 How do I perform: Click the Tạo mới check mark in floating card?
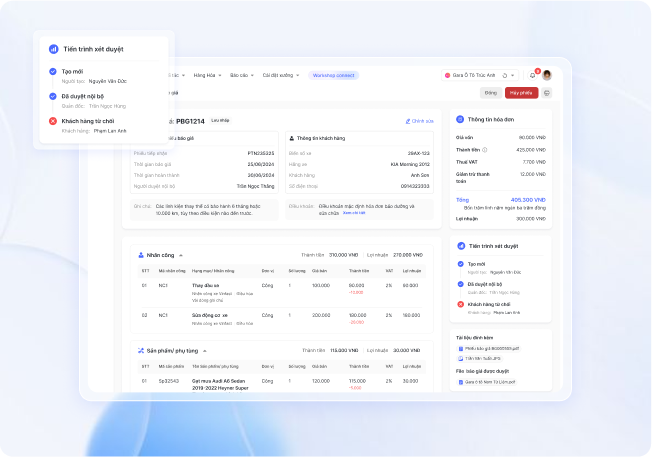click(x=53, y=71)
